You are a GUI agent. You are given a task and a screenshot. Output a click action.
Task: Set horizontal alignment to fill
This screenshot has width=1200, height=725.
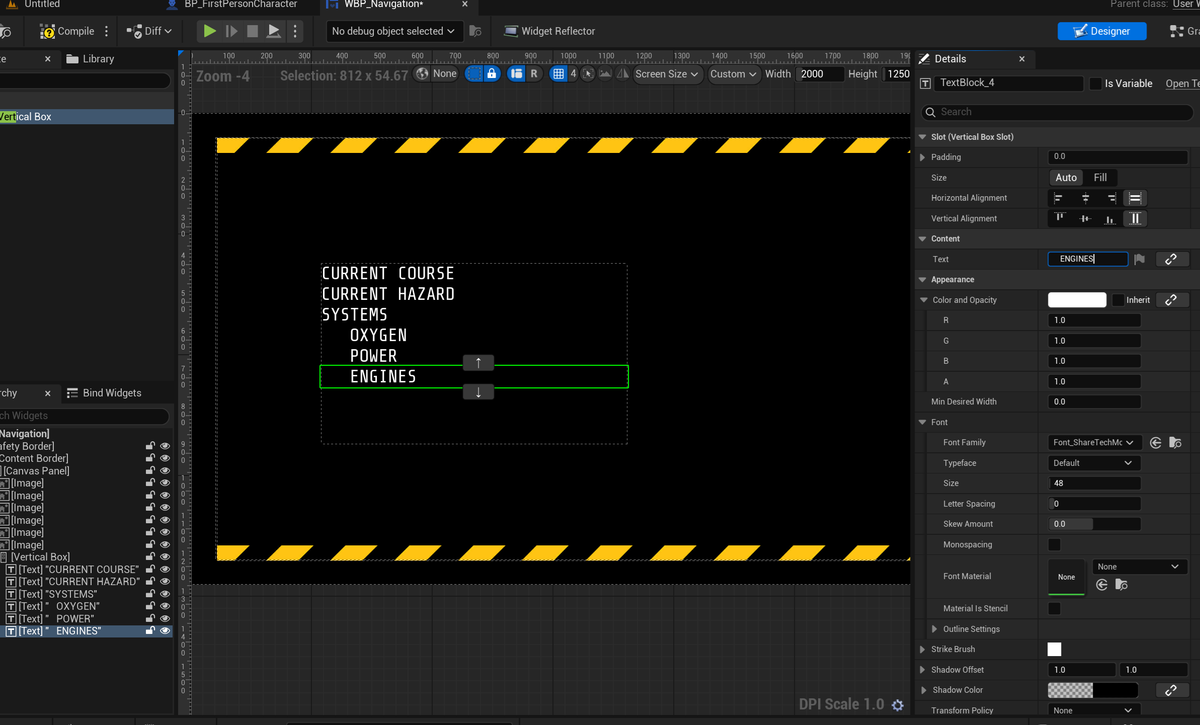[x=1136, y=198]
